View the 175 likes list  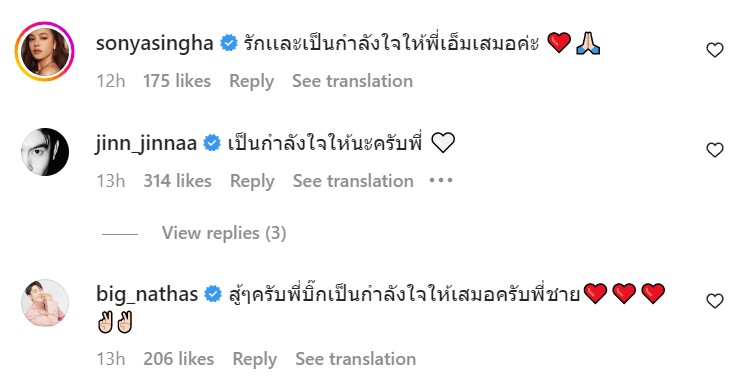(177, 81)
